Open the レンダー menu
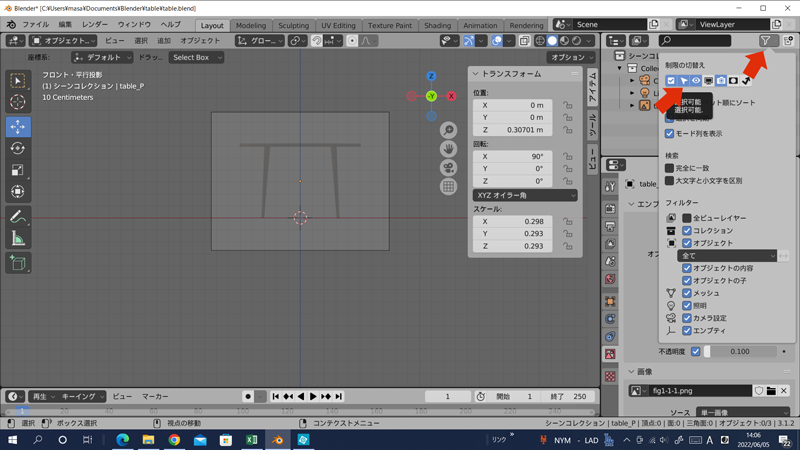Image resolution: width=800 pixels, height=450 pixels. [95, 24]
